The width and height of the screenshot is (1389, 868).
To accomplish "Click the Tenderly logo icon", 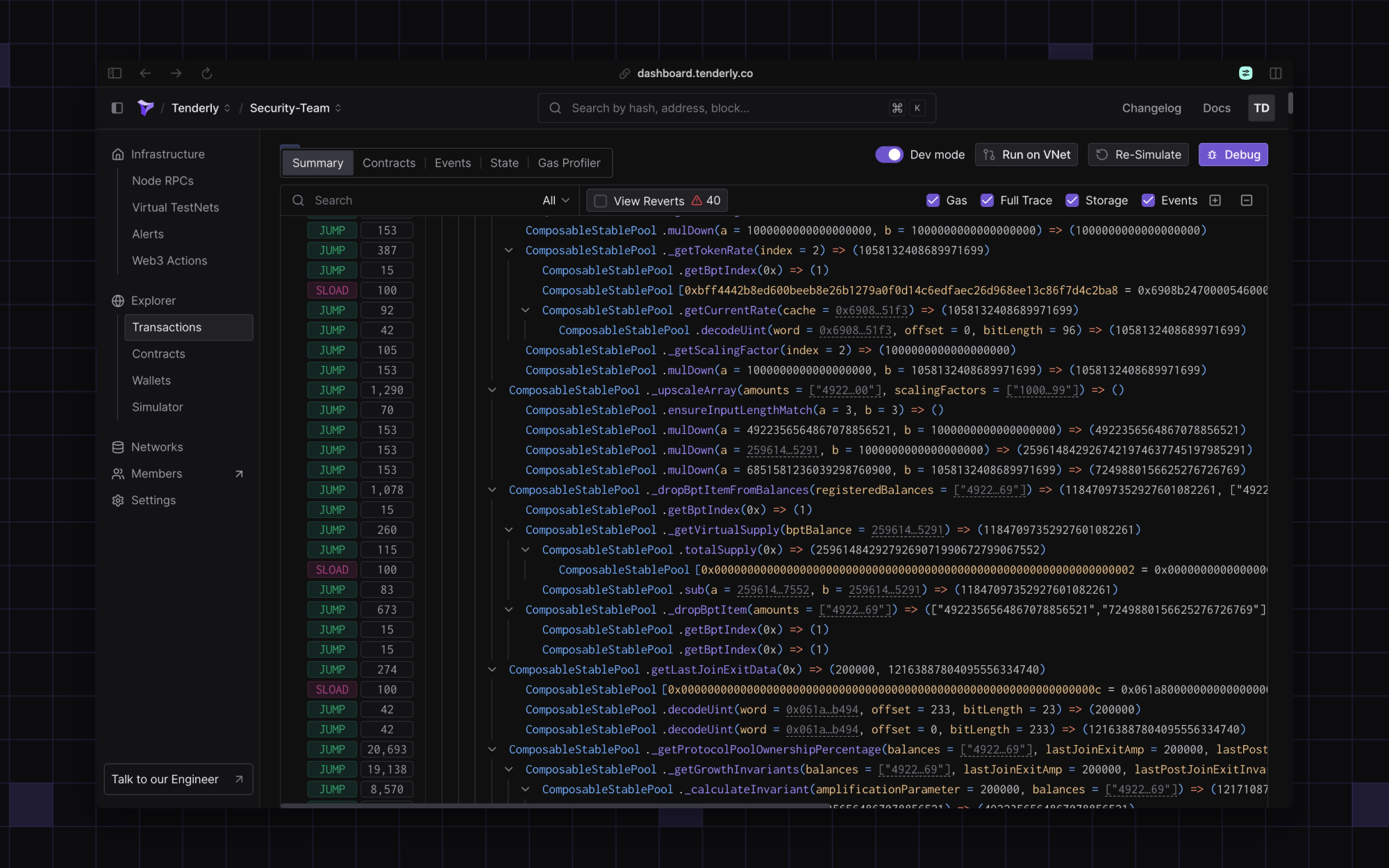I will point(145,108).
